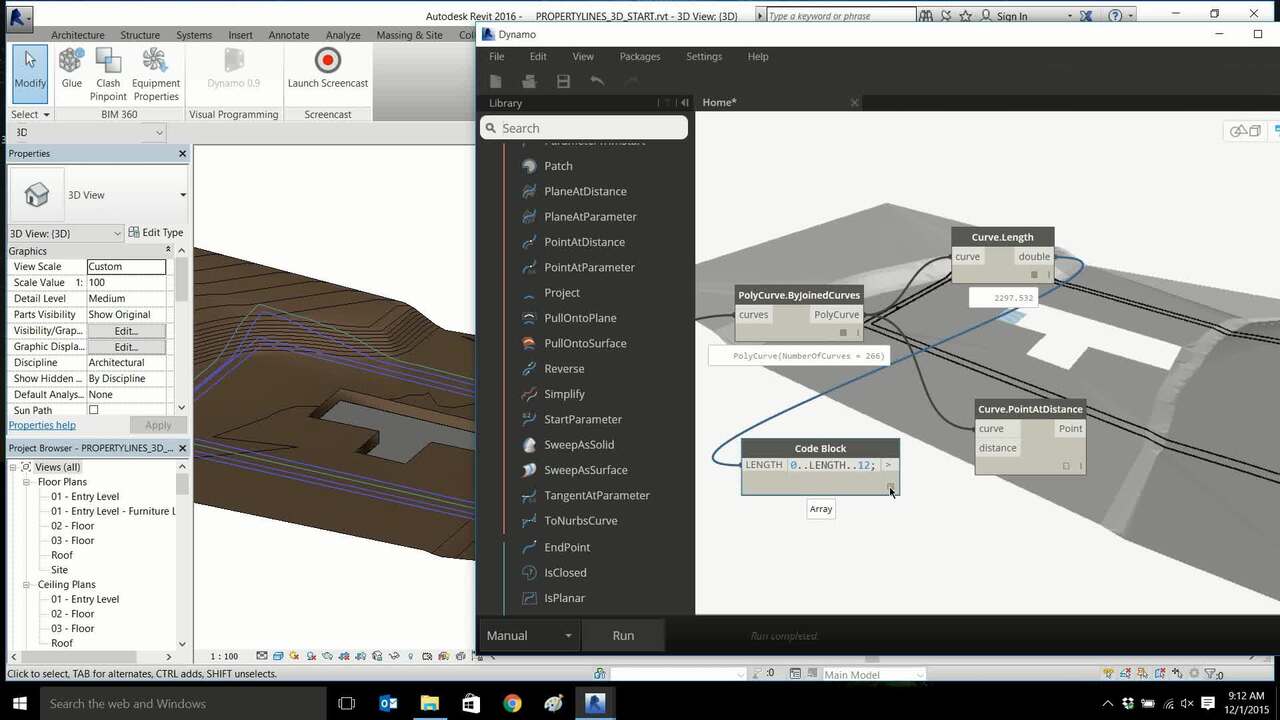
Task: Toggle preview on PolyCurve.ByJoinedCurves node
Action: coord(844,332)
